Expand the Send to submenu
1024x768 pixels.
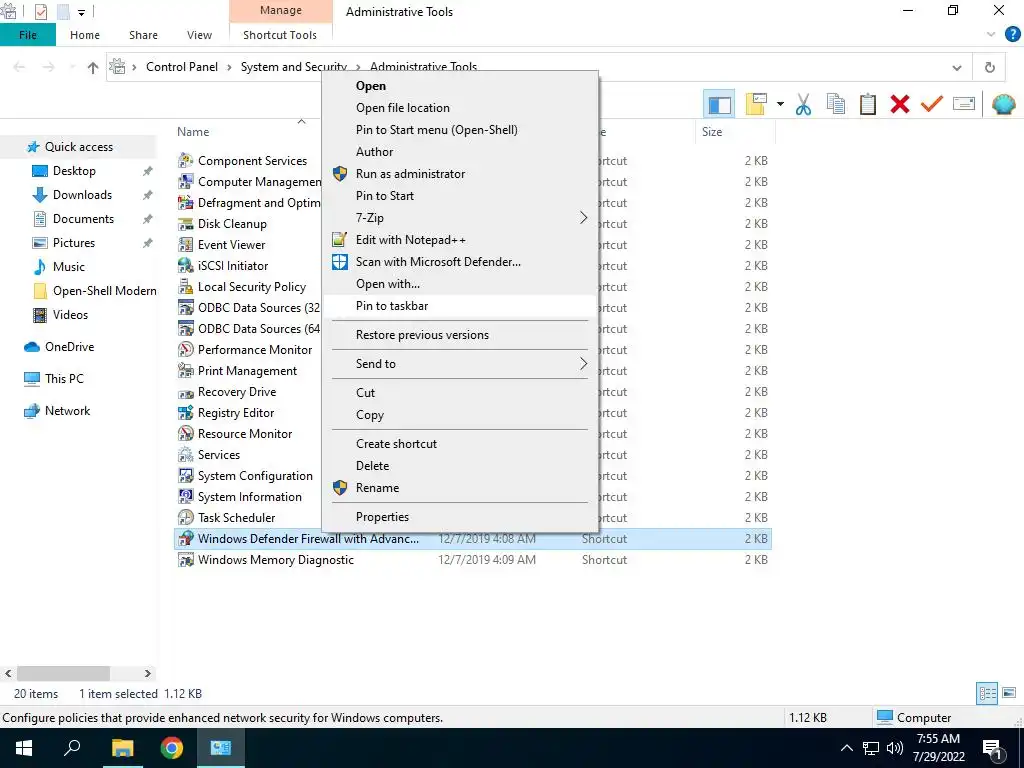[x=460, y=364]
